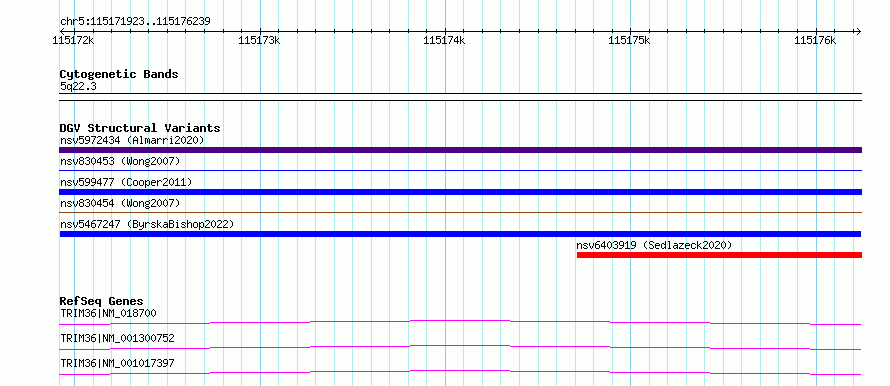This screenshot has height=386, width=890.
Task: Select the TRIM36|NM_018700 magenta gene track line
Action: 460,322
